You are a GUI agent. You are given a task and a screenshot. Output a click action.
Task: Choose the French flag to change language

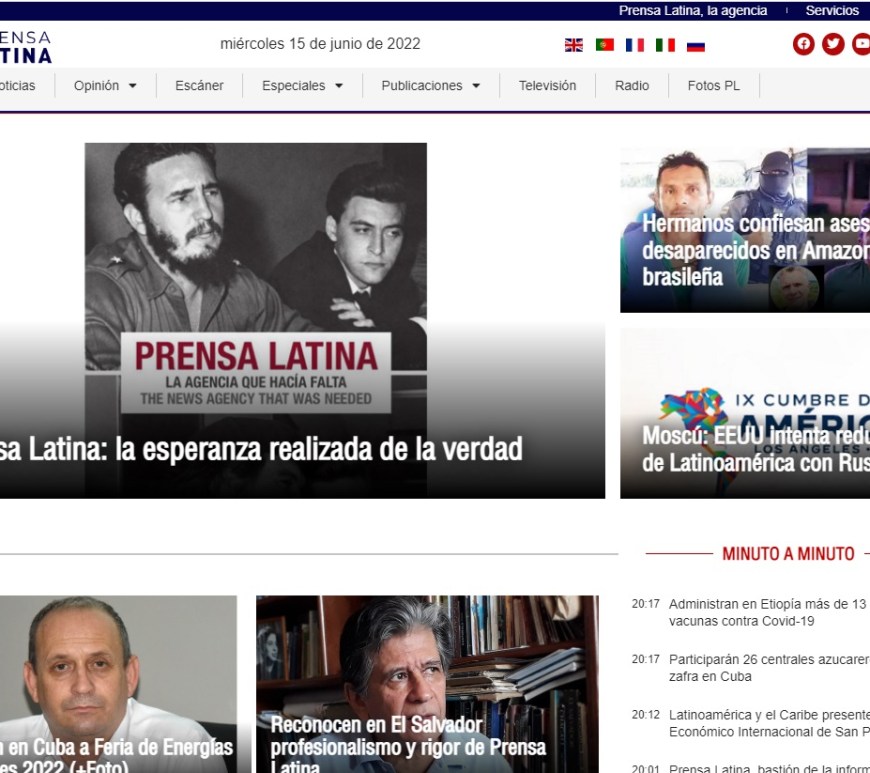pos(635,44)
